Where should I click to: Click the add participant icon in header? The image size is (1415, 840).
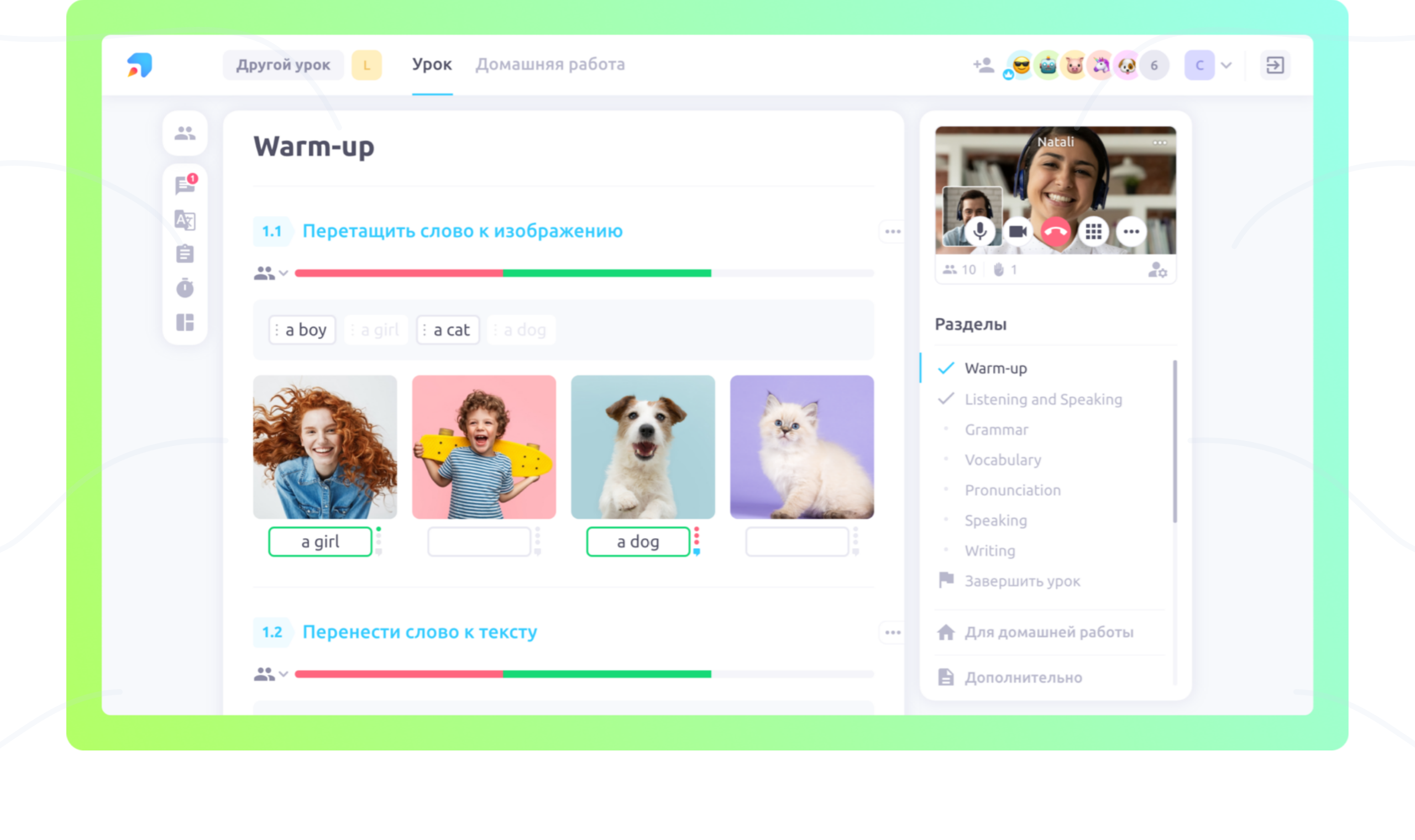pos(984,65)
